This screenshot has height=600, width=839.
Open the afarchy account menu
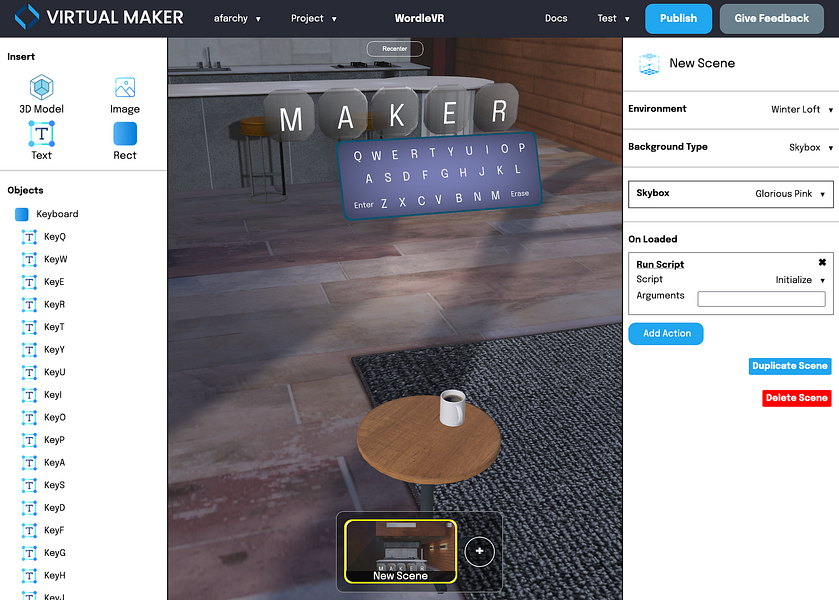236,18
